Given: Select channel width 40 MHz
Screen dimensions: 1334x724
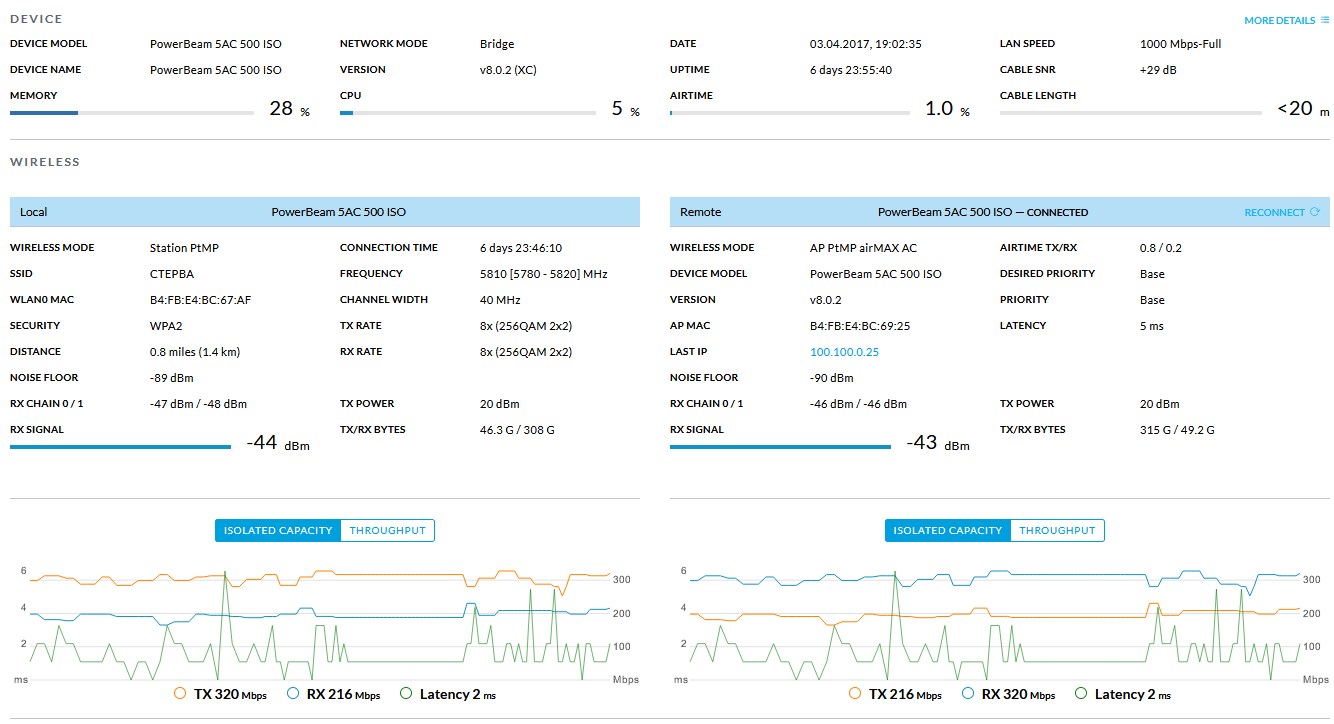Looking at the screenshot, I should pyautogui.click(x=501, y=300).
